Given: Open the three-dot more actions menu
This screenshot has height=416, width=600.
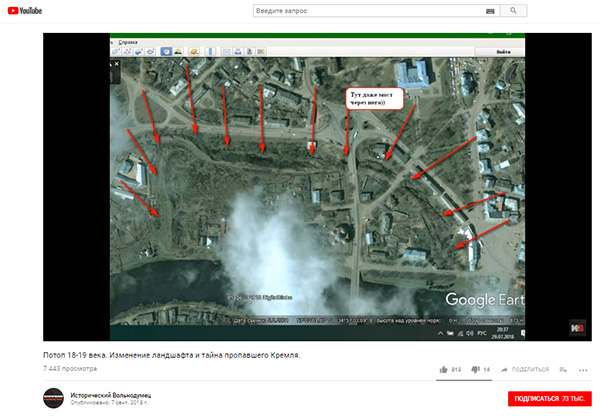Looking at the screenshot, I should pos(583,370).
